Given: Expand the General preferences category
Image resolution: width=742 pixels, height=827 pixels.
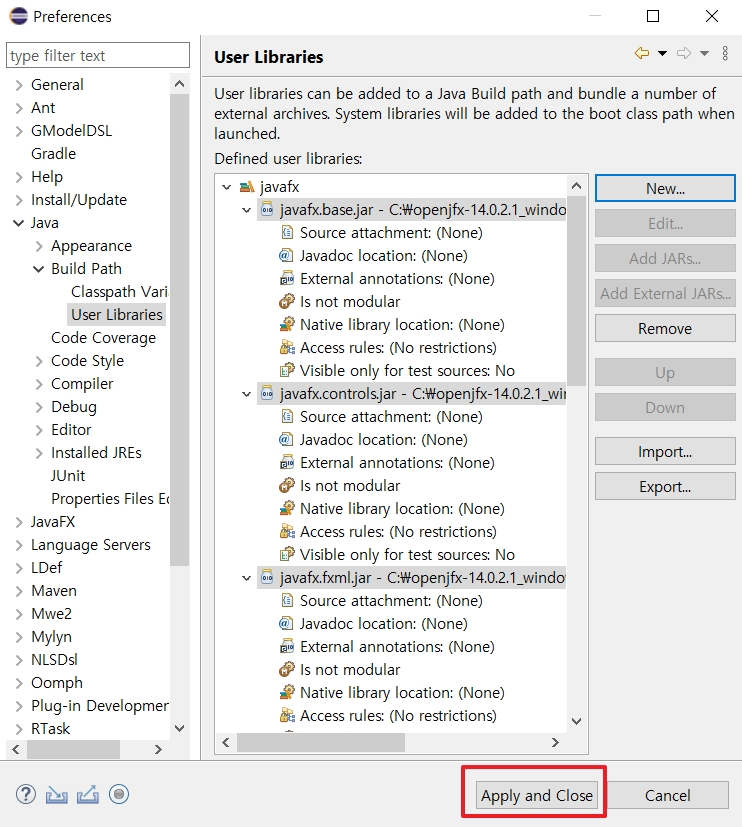Looking at the screenshot, I should click(19, 85).
